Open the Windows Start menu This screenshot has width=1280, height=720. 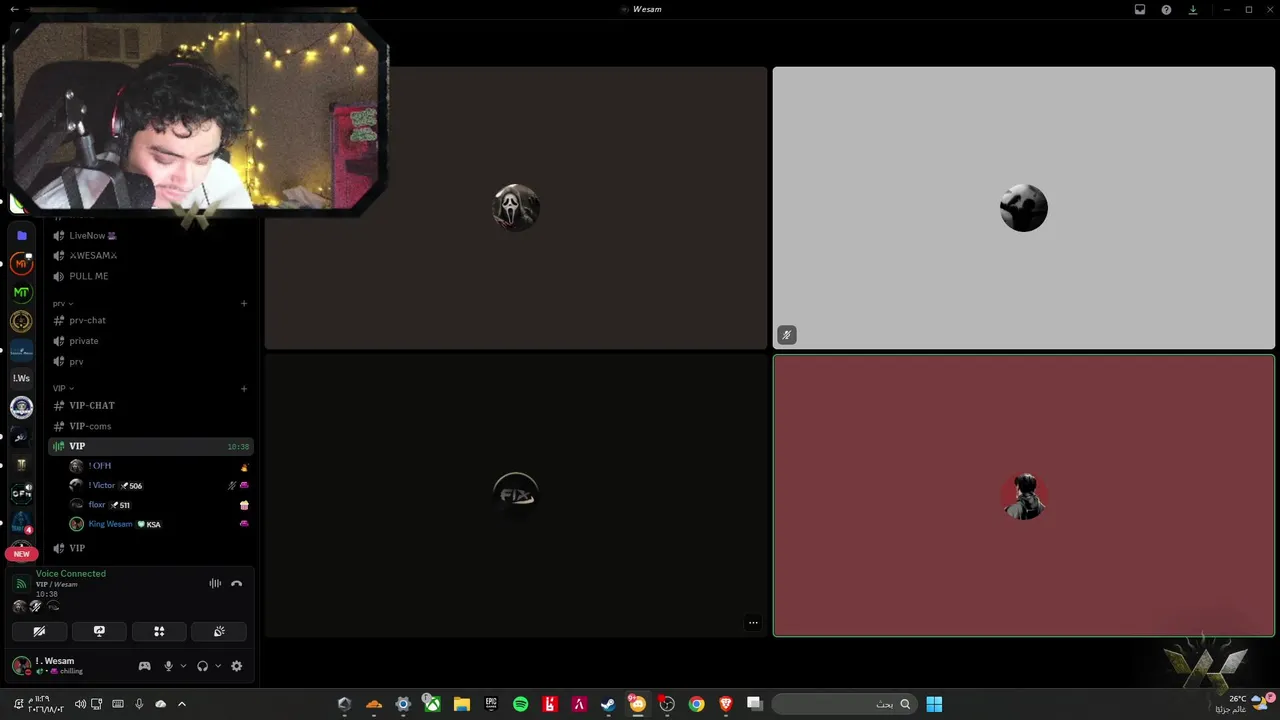pos(934,704)
